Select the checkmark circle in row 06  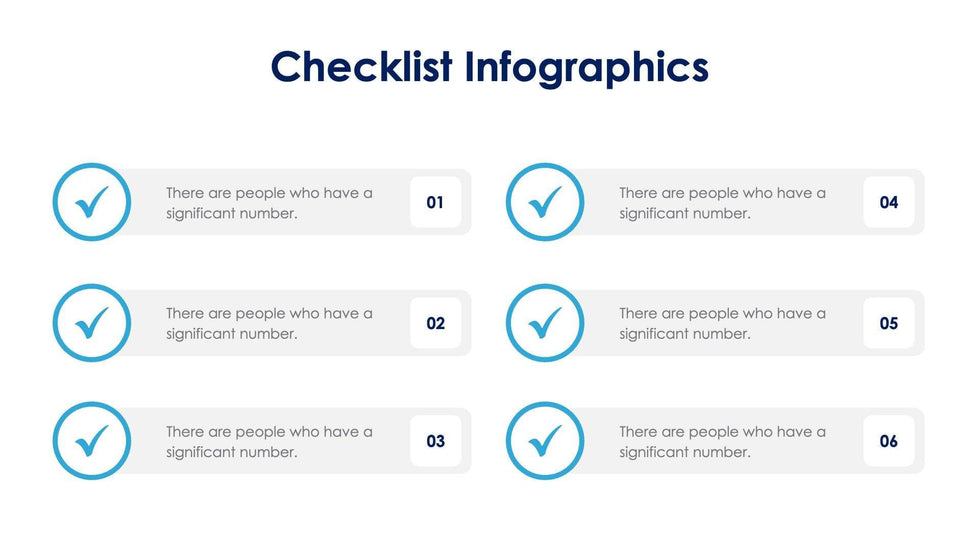[x=545, y=441]
